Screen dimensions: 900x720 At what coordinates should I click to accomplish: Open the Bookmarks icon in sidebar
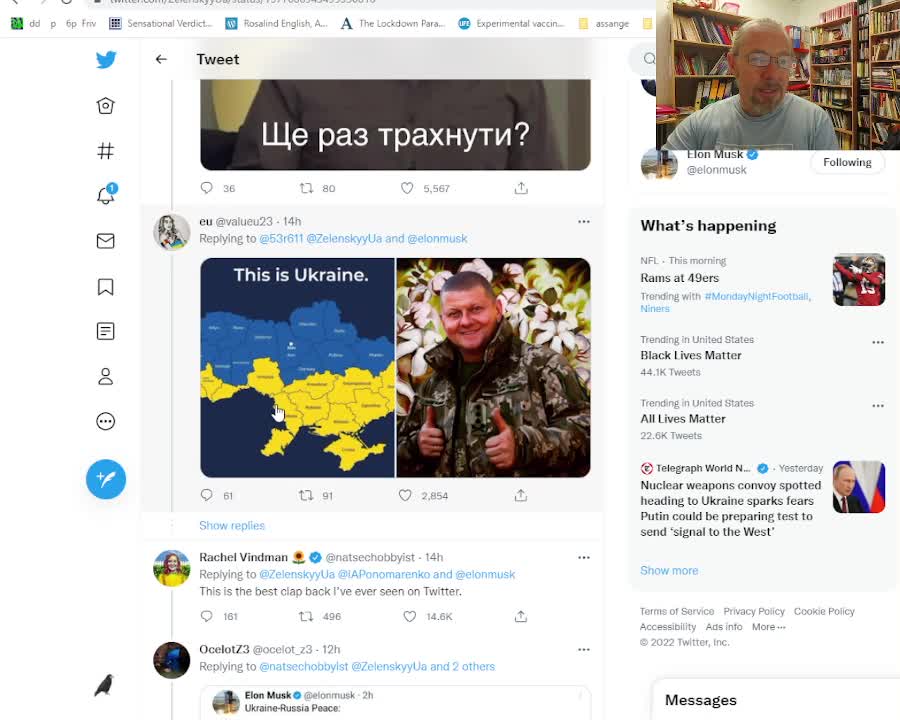click(x=106, y=287)
